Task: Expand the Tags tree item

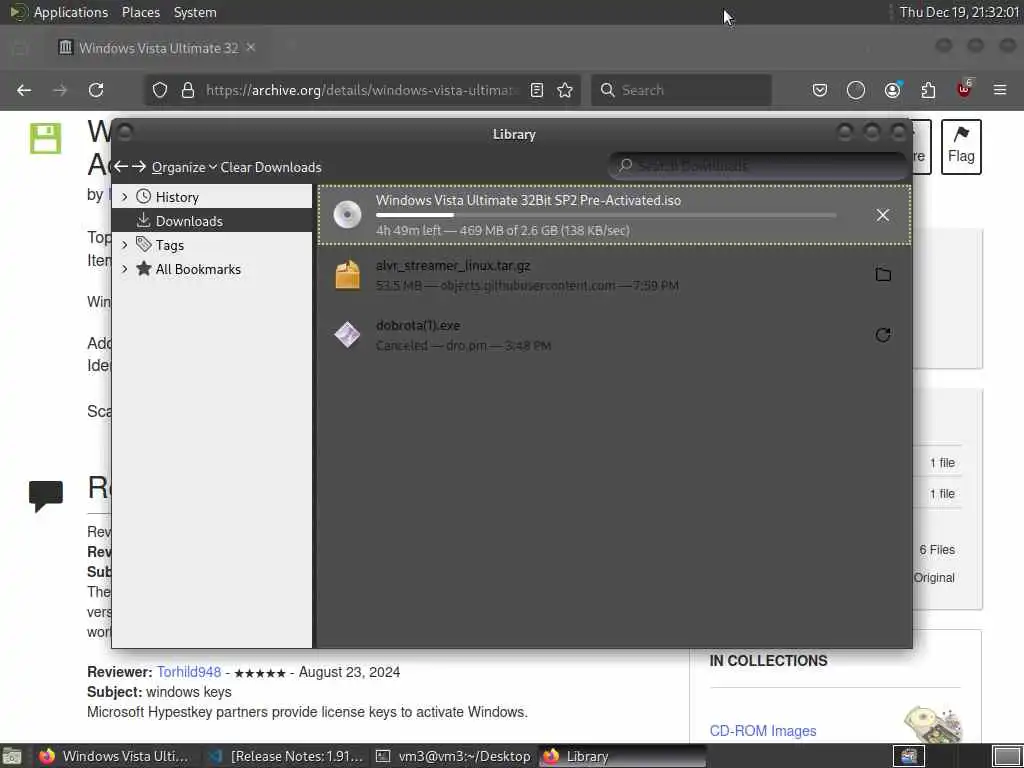Action: pyautogui.click(x=125, y=245)
